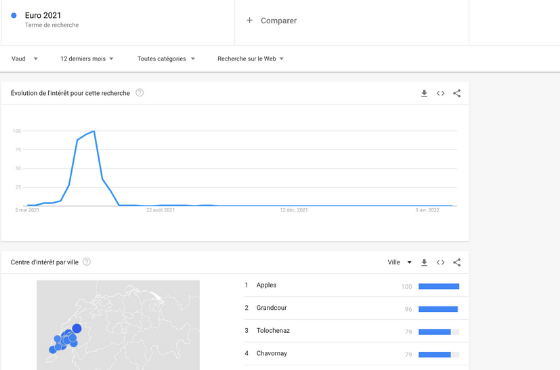Download the interest over time chart data
The width and height of the screenshot is (560, 370).
(424, 93)
